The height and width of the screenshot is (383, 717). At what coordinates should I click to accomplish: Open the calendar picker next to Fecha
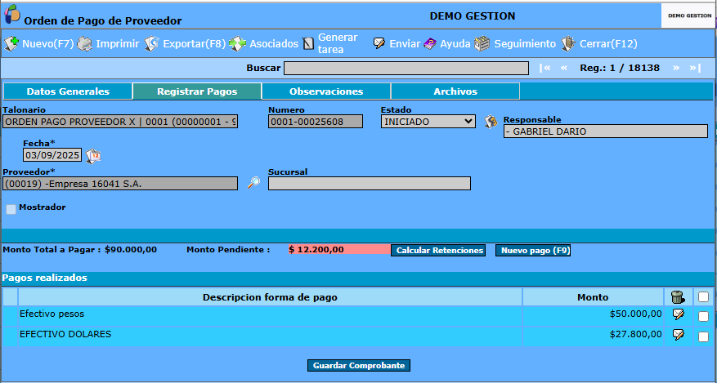[93, 156]
